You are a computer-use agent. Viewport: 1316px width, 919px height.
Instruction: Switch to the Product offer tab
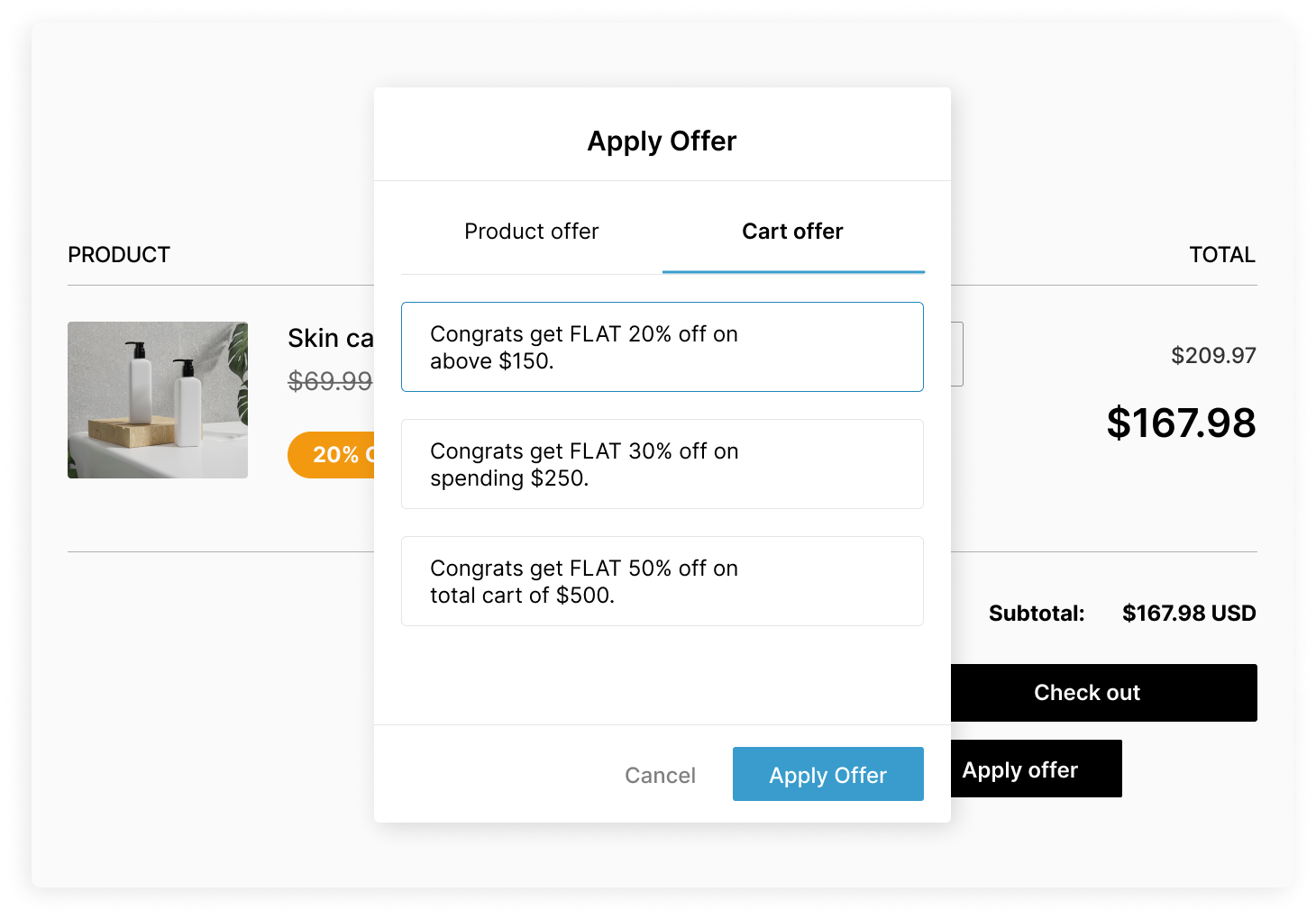point(532,232)
